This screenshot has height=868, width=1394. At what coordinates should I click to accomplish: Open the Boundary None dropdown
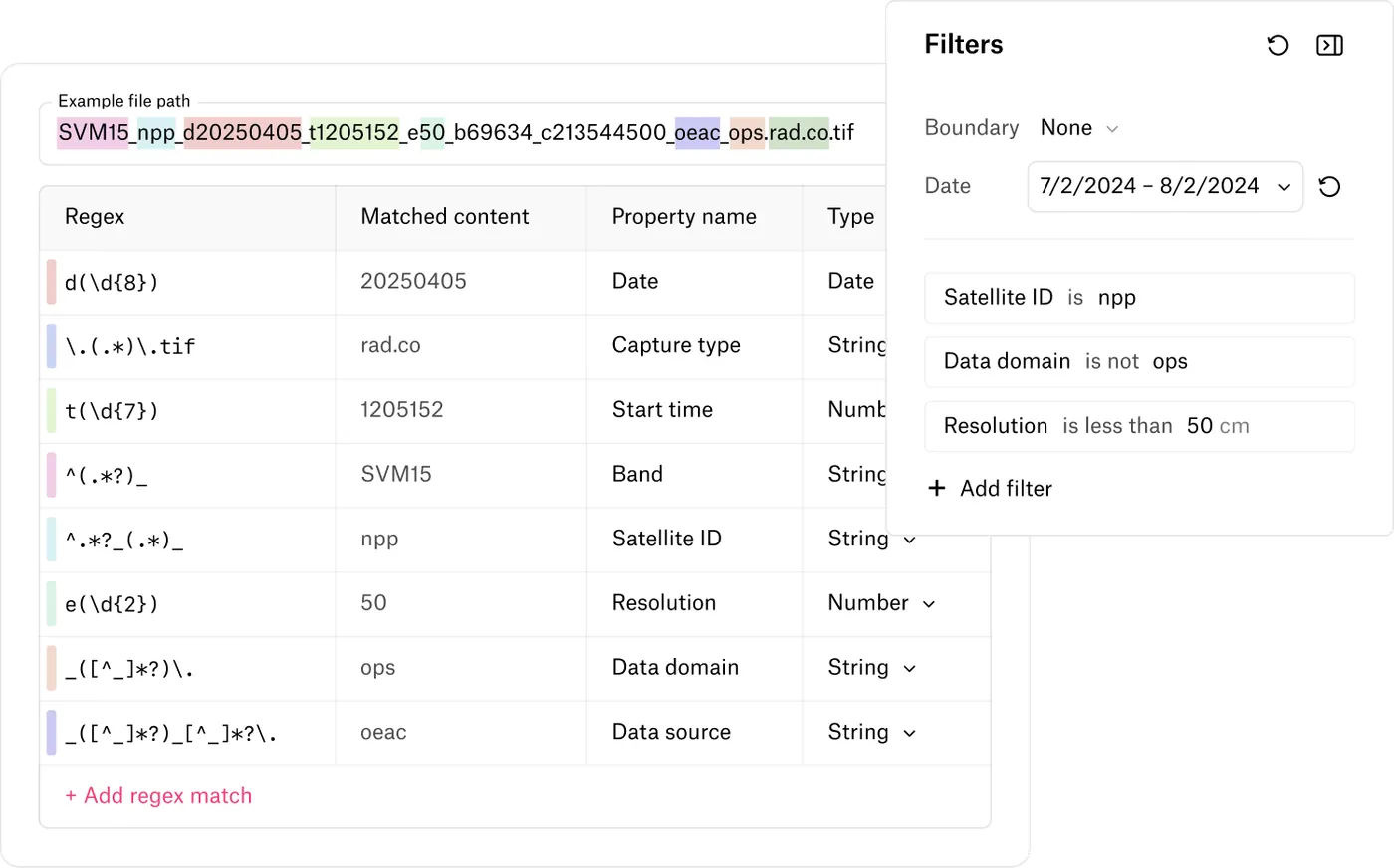pyautogui.click(x=1079, y=128)
